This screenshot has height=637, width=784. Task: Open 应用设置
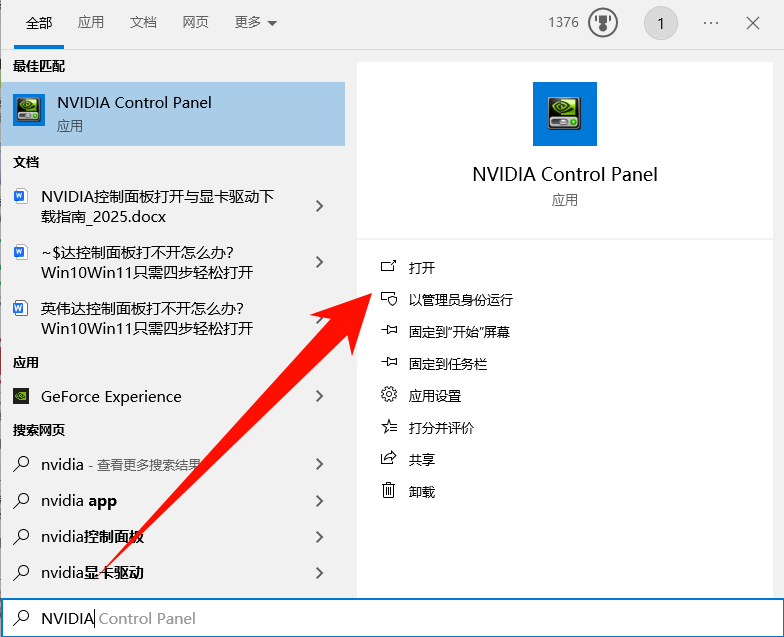[x=434, y=396]
